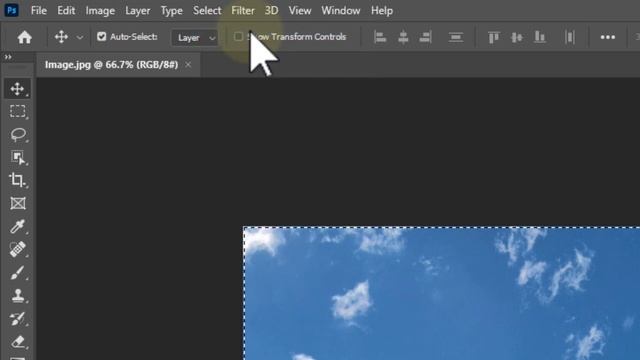640x360 pixels.
Task: Open the Move tool preset picker arrow
Action: [x=80, y=38]
